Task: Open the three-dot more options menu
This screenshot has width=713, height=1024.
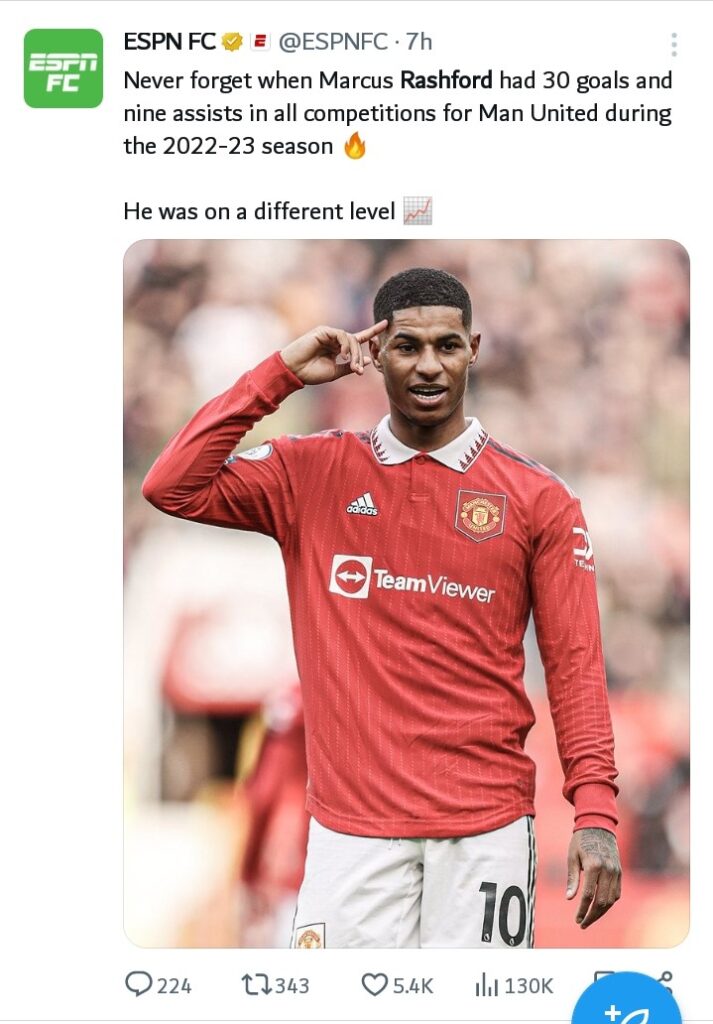Action: [674, 44]
